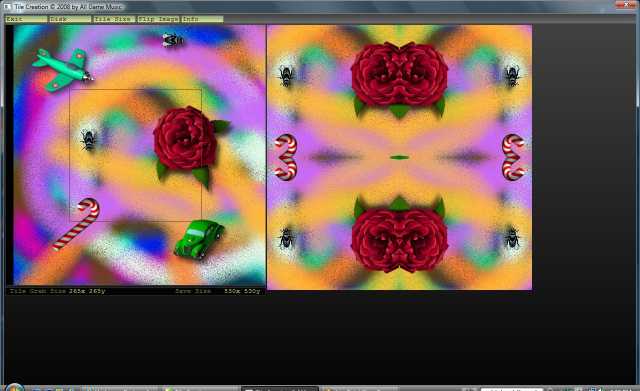
Task: Click the left mirrored candy cane in preview
Action: click(286, 157)
